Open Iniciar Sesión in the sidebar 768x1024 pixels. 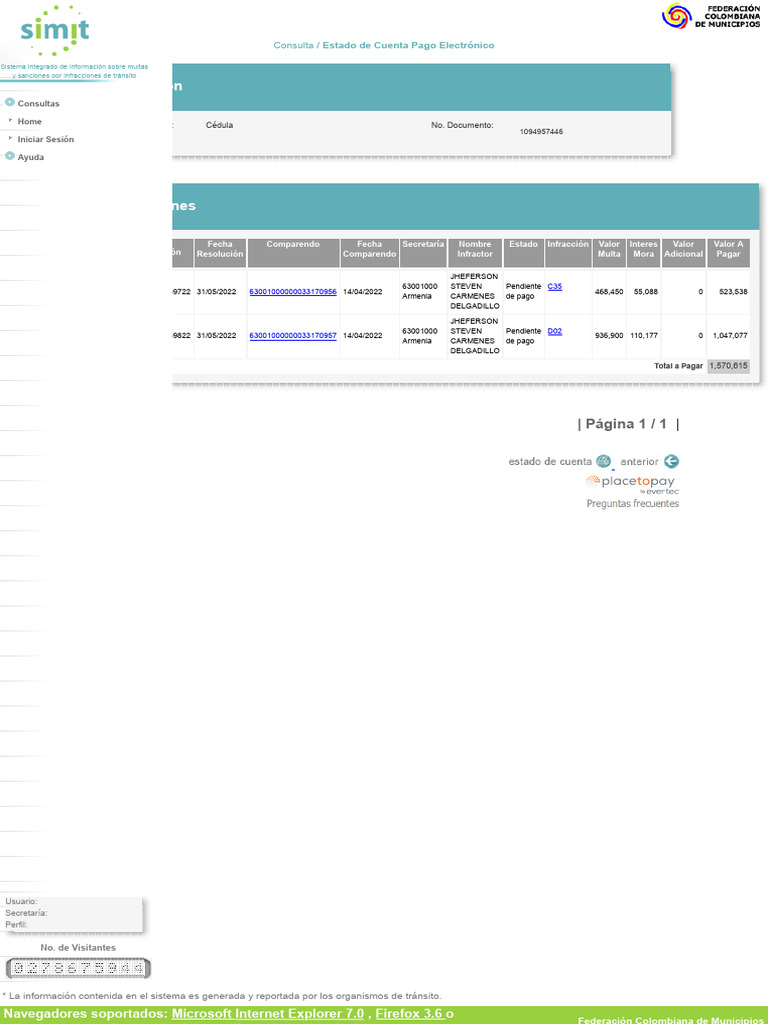[x=46, y=139]
